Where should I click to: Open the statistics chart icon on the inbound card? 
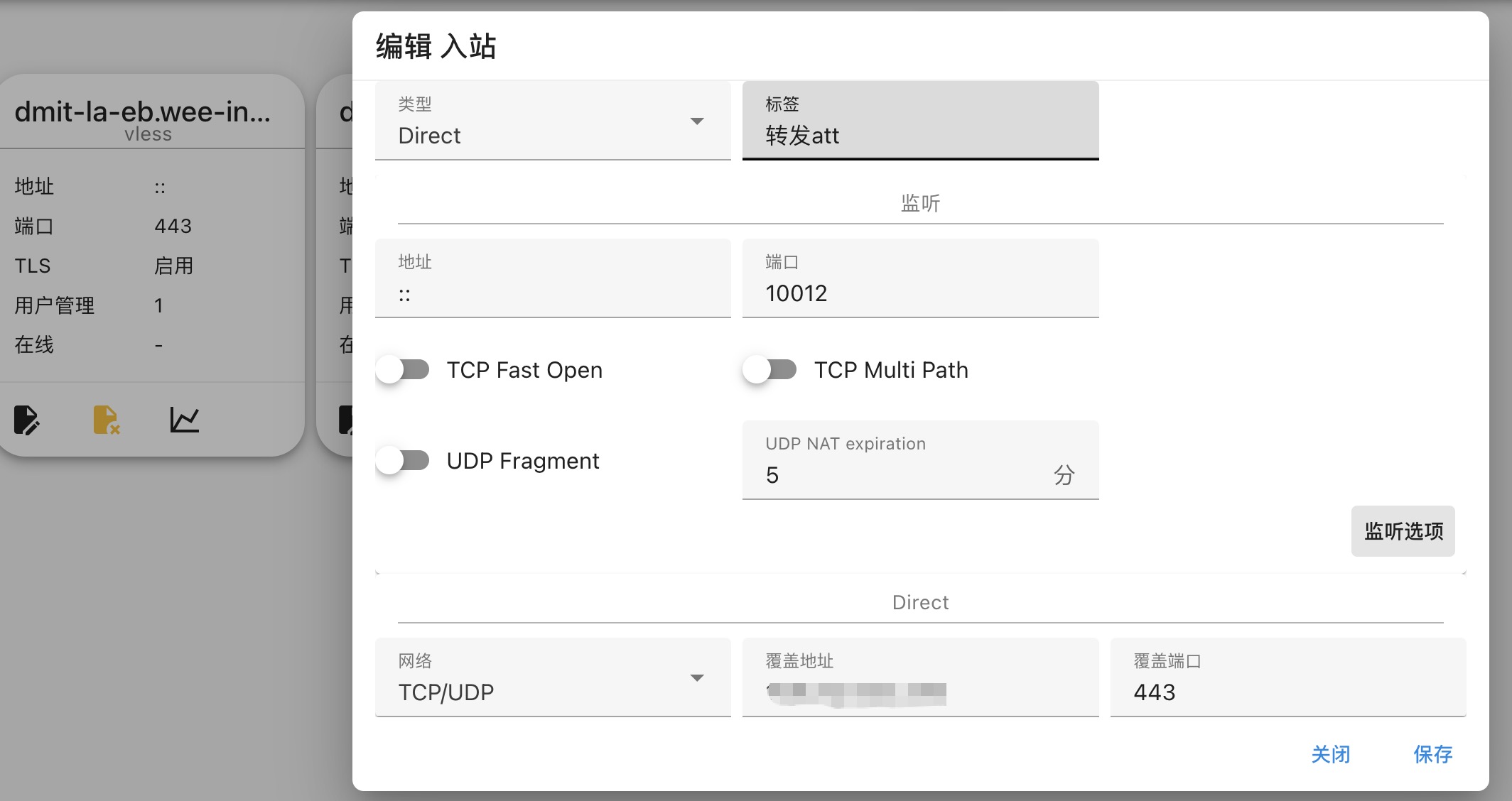click(183, 420)
